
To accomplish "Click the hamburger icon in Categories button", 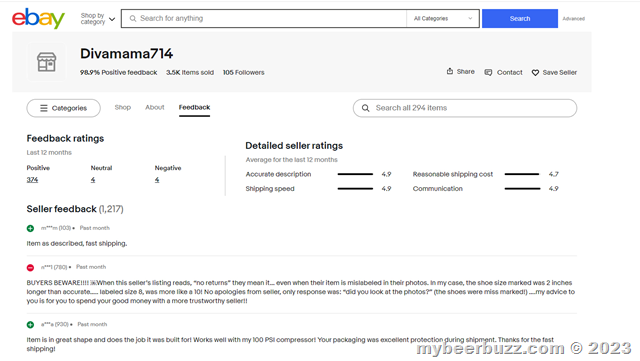I will click(x=44, y=108).
